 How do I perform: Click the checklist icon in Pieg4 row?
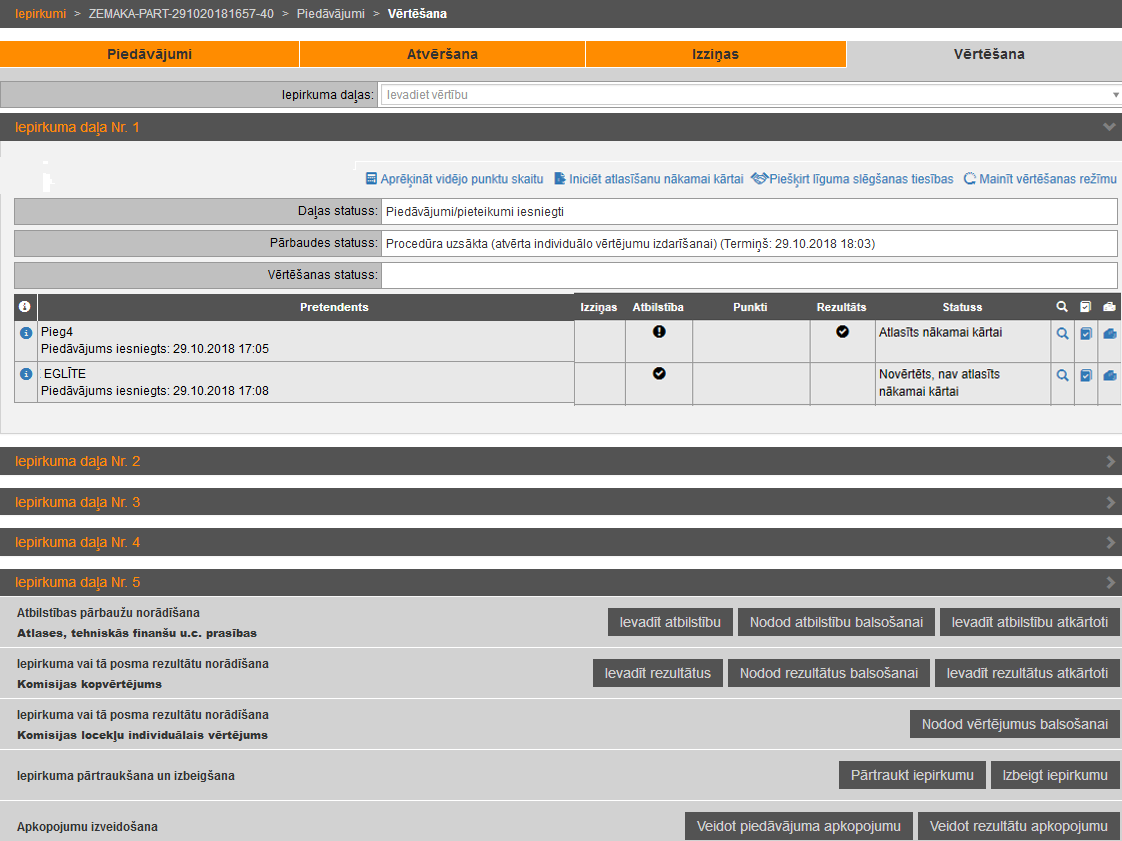click(1086, 334)
